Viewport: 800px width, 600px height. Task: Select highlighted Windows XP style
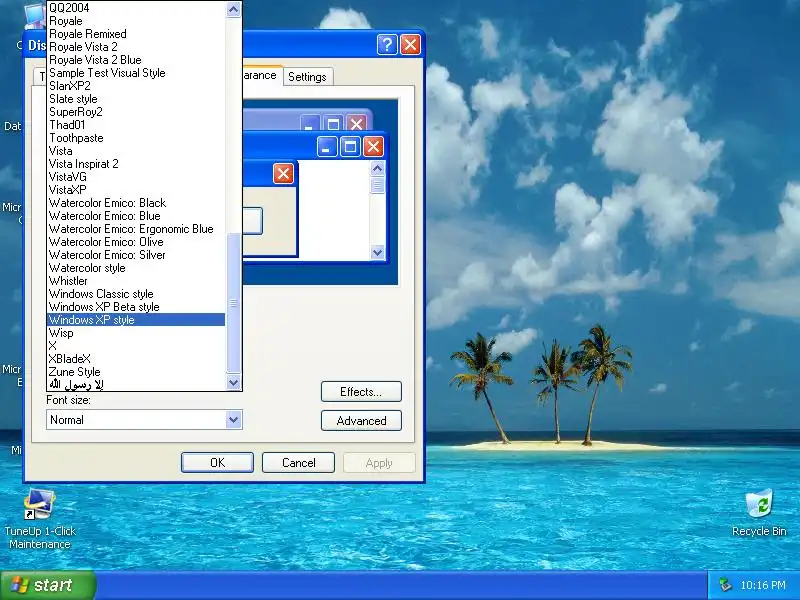click(x=136, y=320)
